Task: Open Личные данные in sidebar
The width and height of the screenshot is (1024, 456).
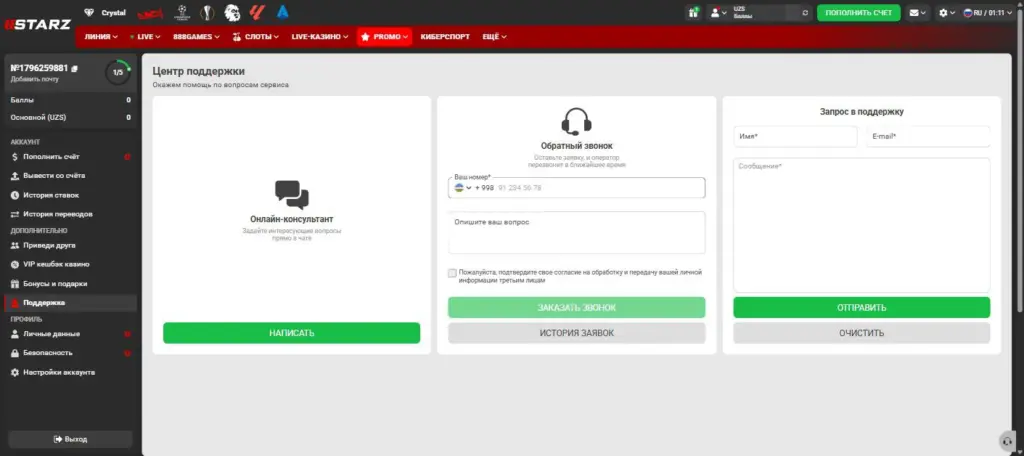Action: (70, 333)
